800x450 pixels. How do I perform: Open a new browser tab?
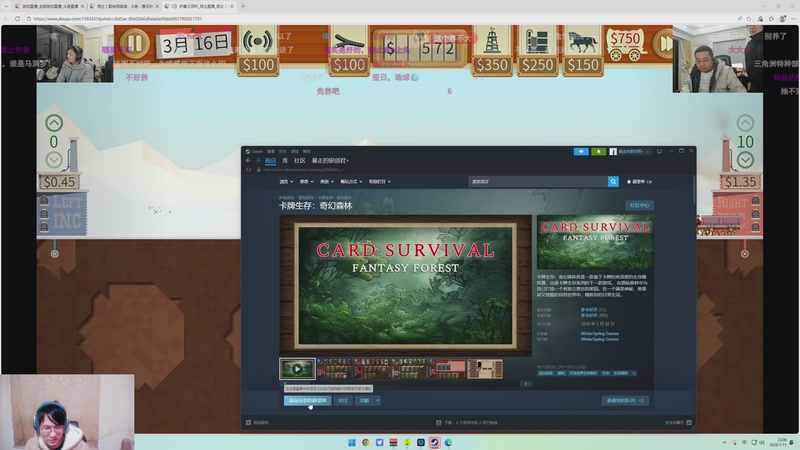click(x=243, y=6)
